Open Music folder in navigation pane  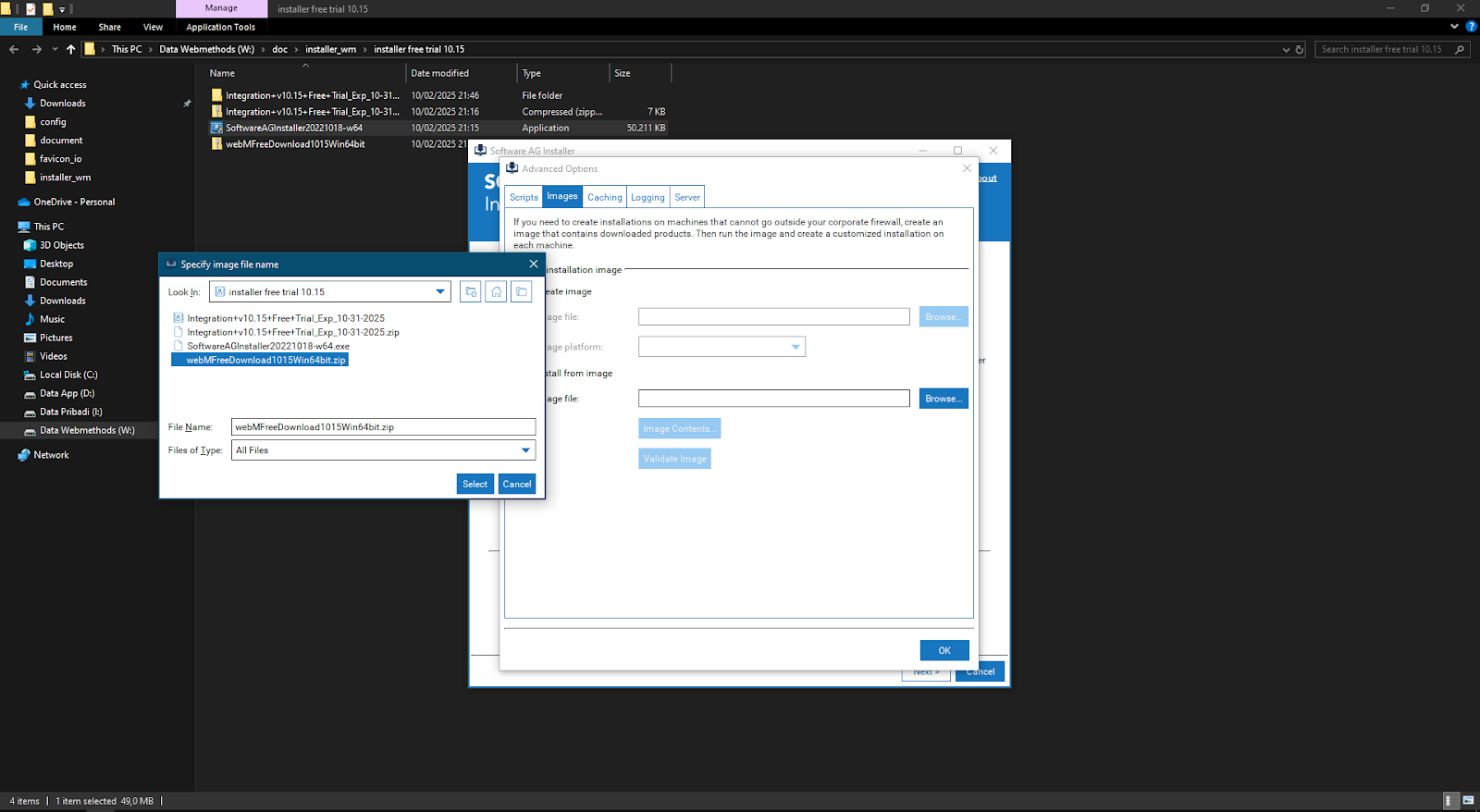(x=52, y=319)
